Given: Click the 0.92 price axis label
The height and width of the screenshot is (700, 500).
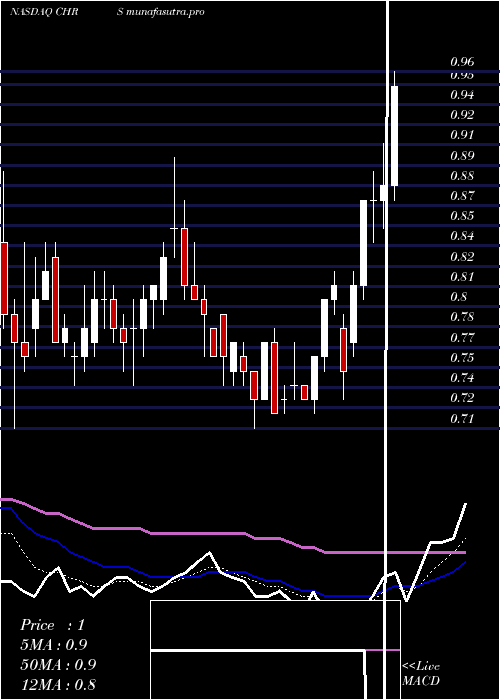Looking at the screenshot, I should click(462, 115).
